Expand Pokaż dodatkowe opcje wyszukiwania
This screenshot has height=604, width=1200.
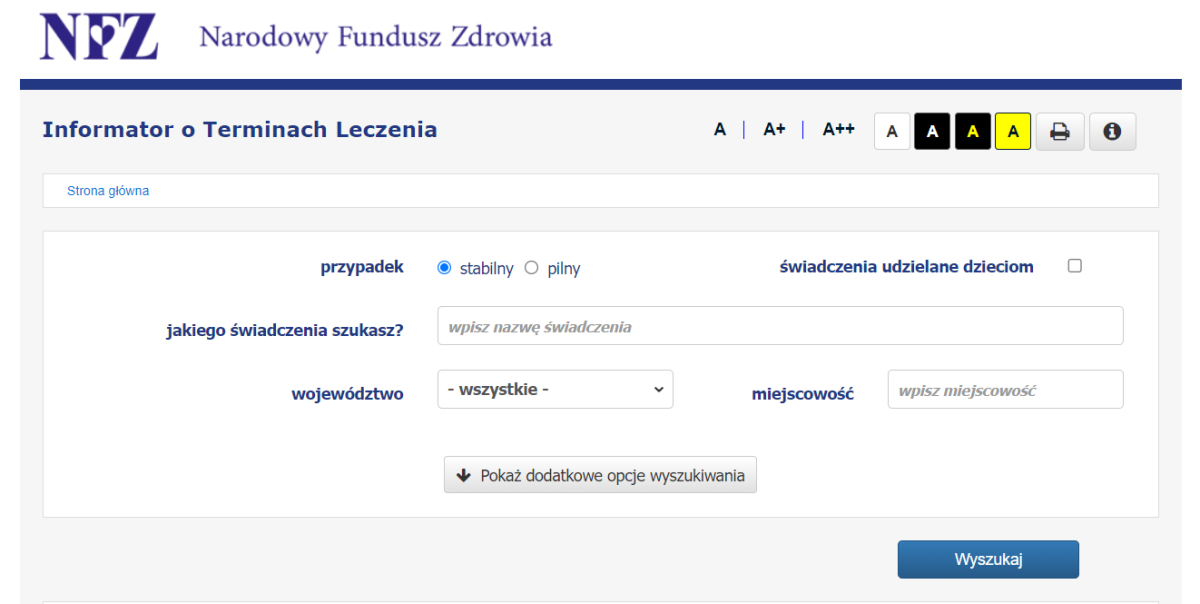point(600,474)
